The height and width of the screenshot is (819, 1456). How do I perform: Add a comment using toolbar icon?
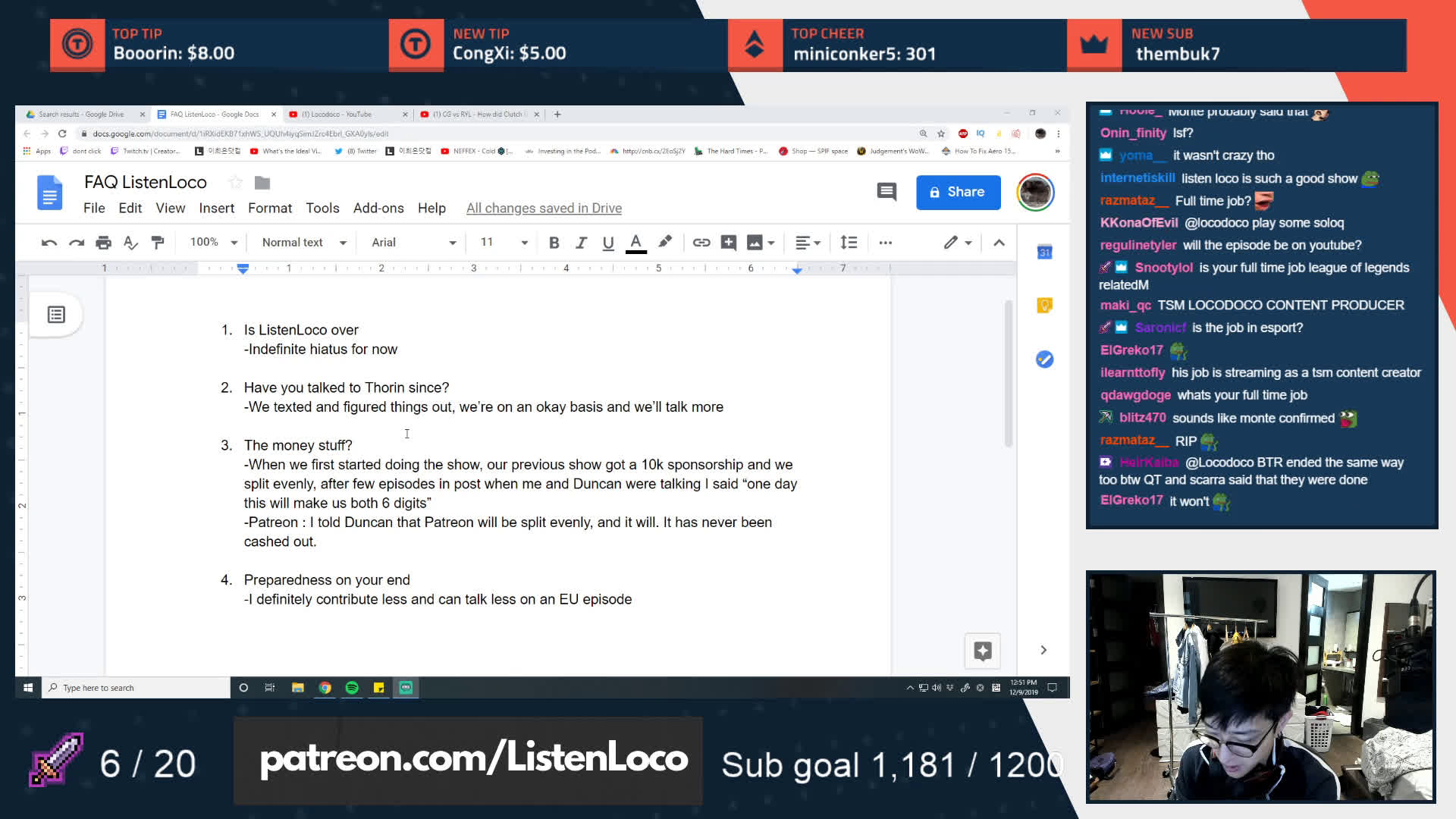(728, 243)
